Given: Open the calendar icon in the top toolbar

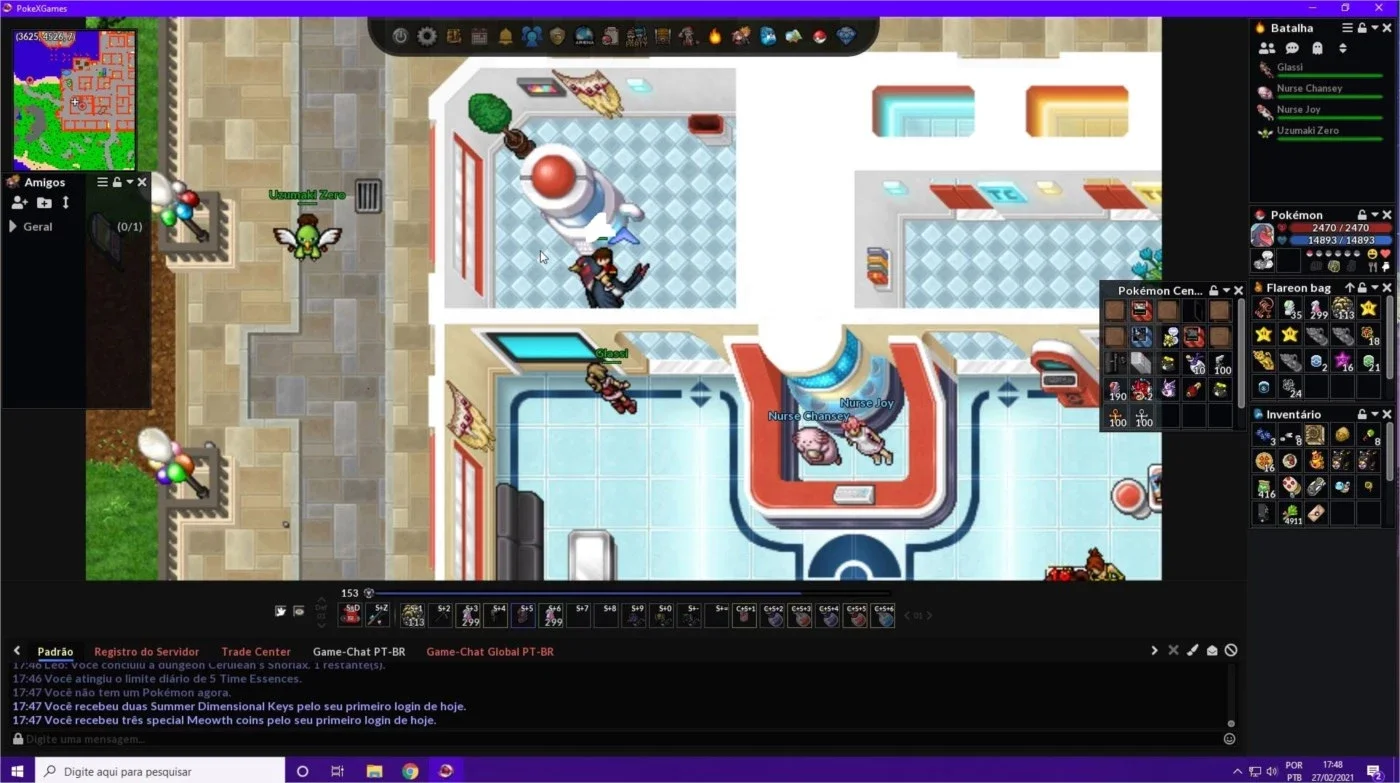Looking at the screenshot, I should click(x=479, y=36).
